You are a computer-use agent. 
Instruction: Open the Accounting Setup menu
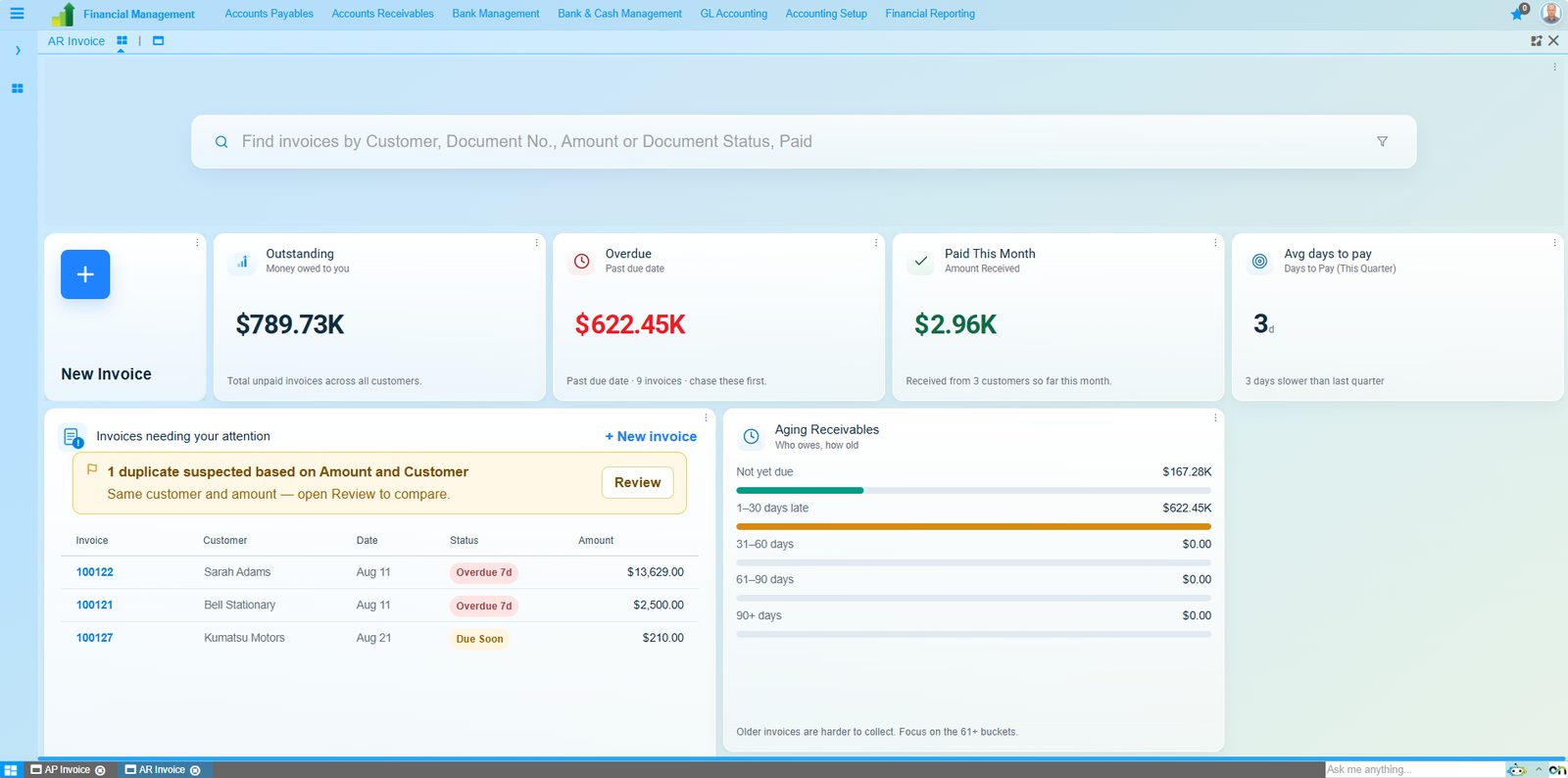(x=826, y=14)
